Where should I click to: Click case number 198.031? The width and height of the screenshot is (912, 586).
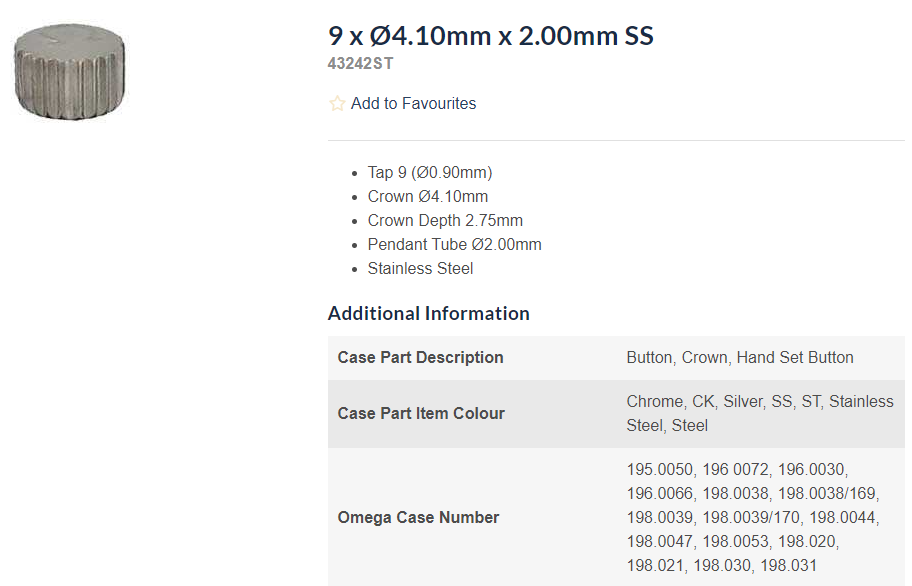788,565
